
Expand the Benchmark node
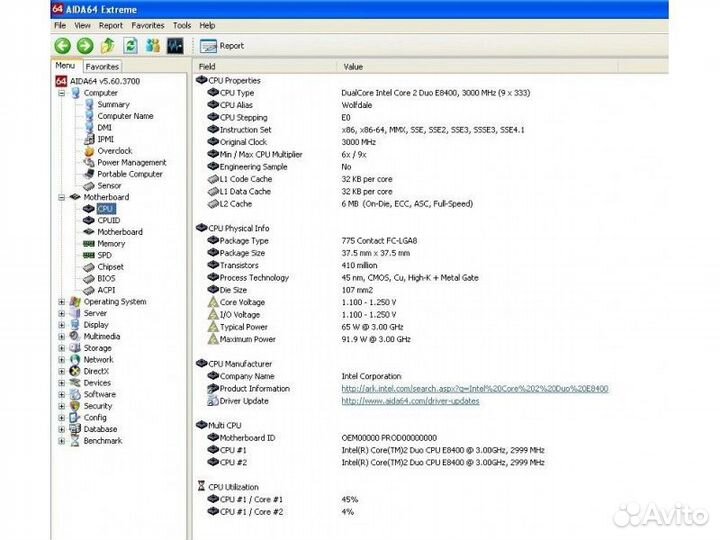[x=62, y=441]
